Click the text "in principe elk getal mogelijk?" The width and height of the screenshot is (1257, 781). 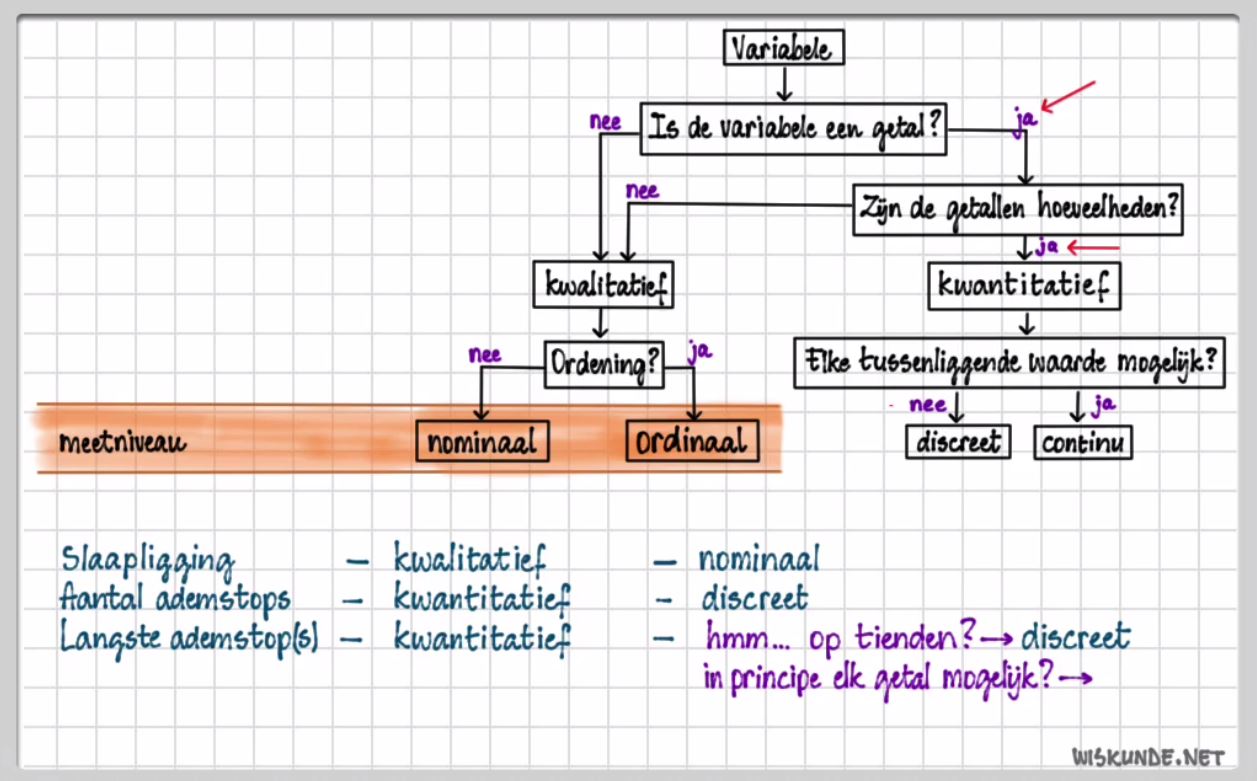(x=879, y=679)
